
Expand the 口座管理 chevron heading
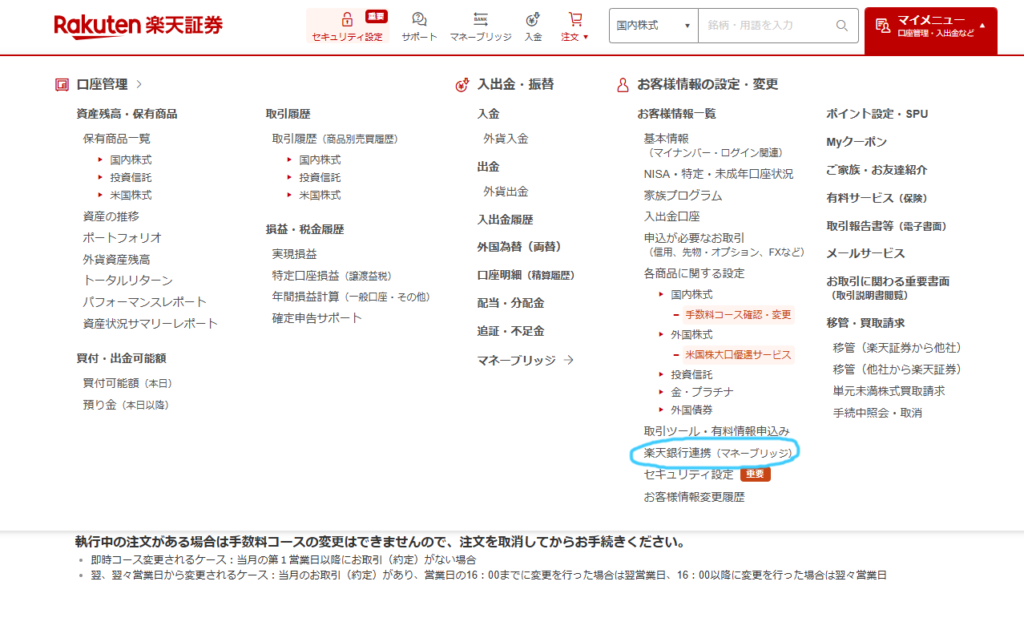pos(138,85)
